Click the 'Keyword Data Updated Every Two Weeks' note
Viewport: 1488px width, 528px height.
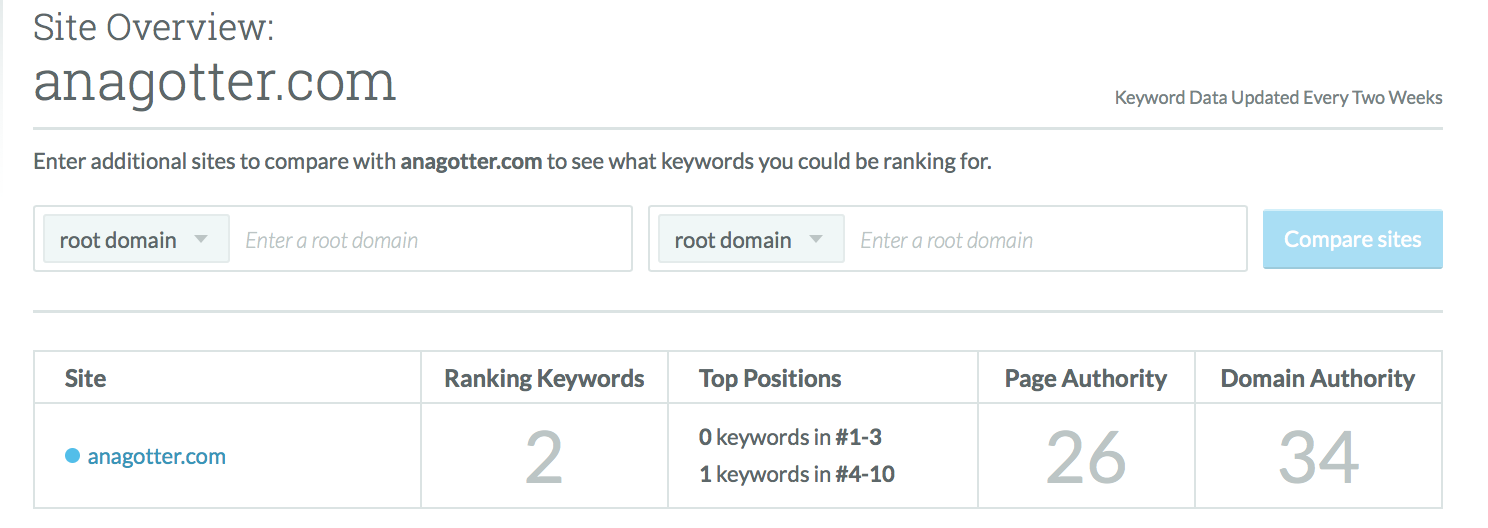click(1278, 98)
